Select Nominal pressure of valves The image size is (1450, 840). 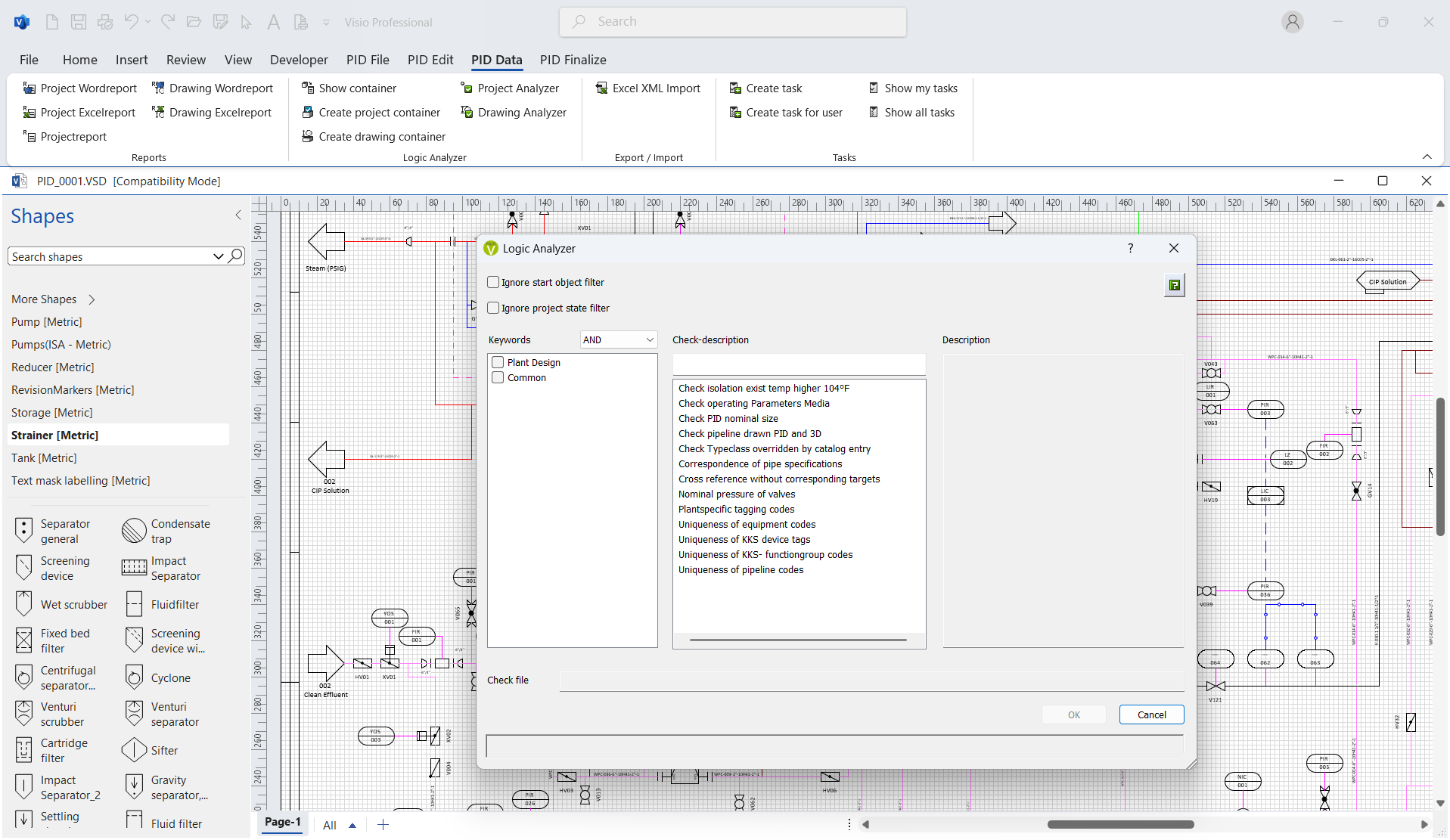(x=737, y=494)
